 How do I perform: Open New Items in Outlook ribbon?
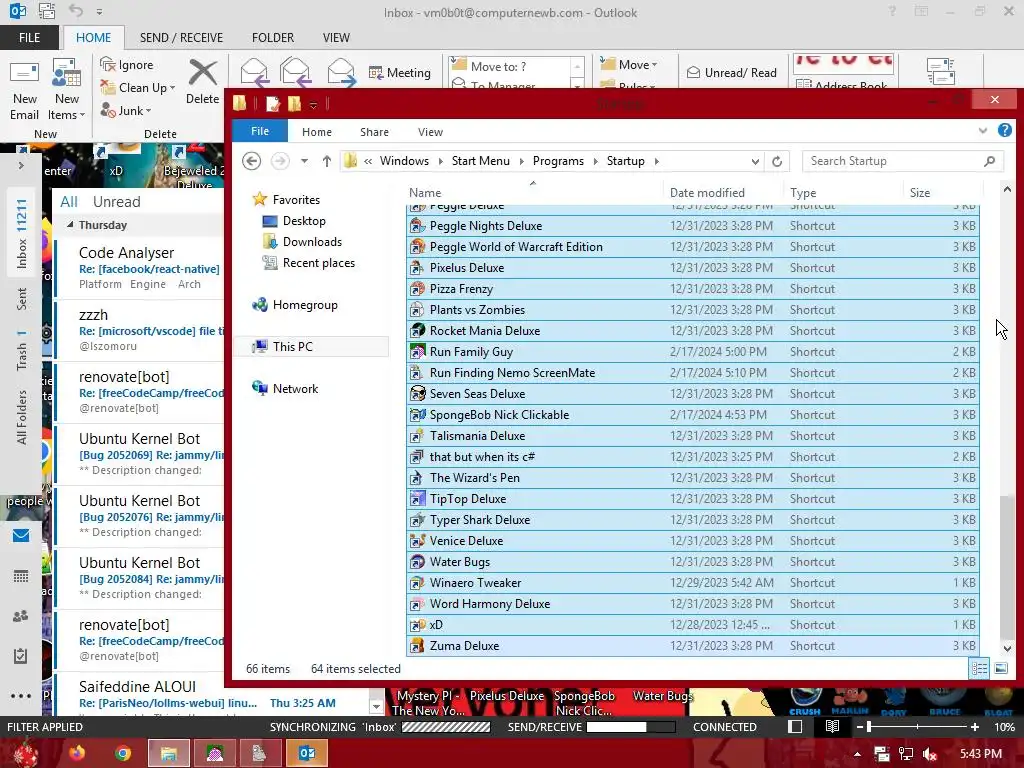(x=66, y=90)
